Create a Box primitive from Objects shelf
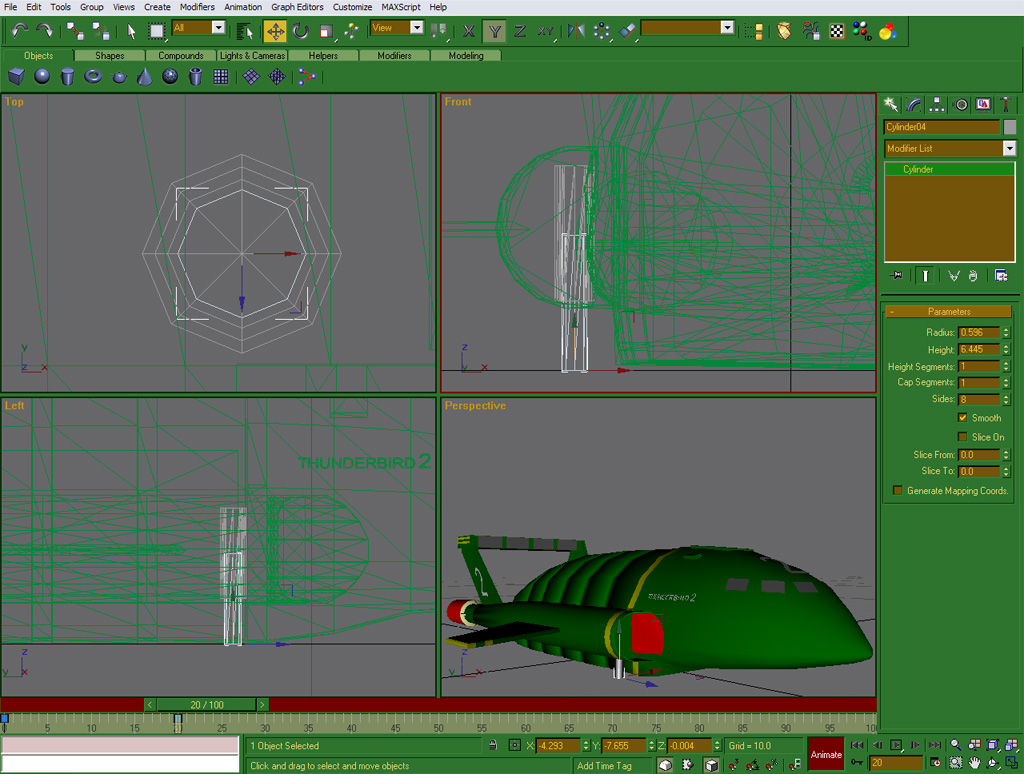This screenshot has width=1024, height=774. 16,77
